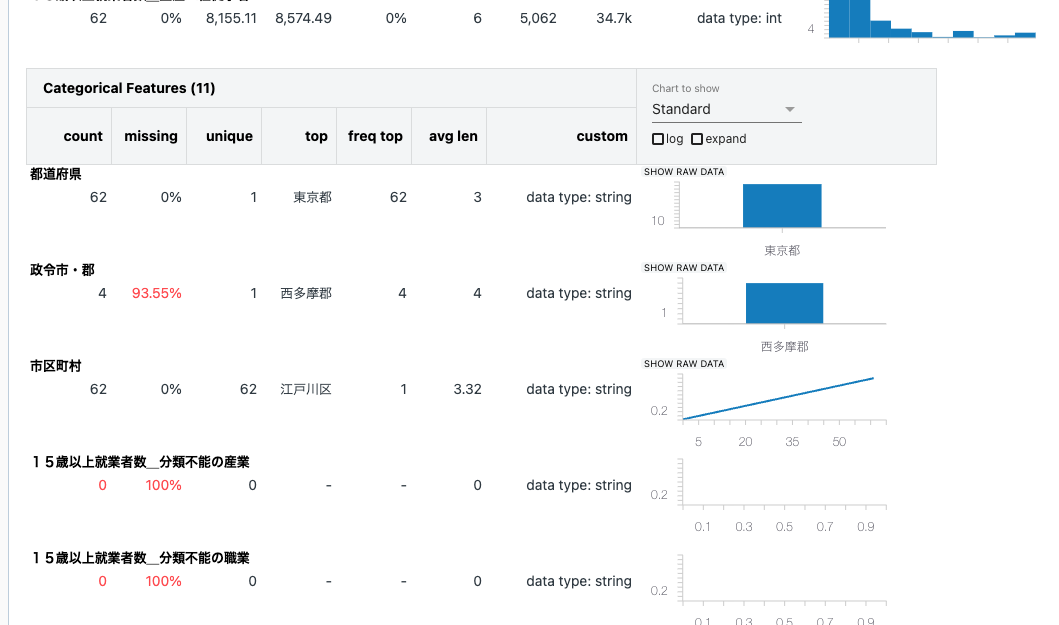This screenshot has width=1059, height=625.
Task: Show raw data for 政令市・郡 chart
Action: click(x=683, y=268)
